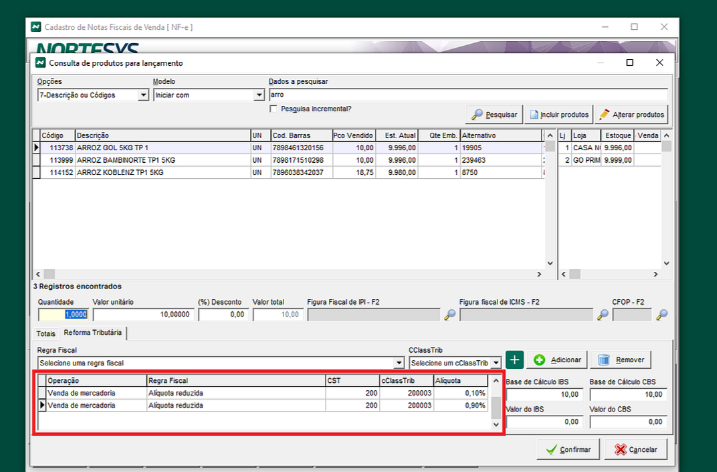Click the Pesquisar magnifier button
The image size is (717, 472).
(x=496, y=115)
